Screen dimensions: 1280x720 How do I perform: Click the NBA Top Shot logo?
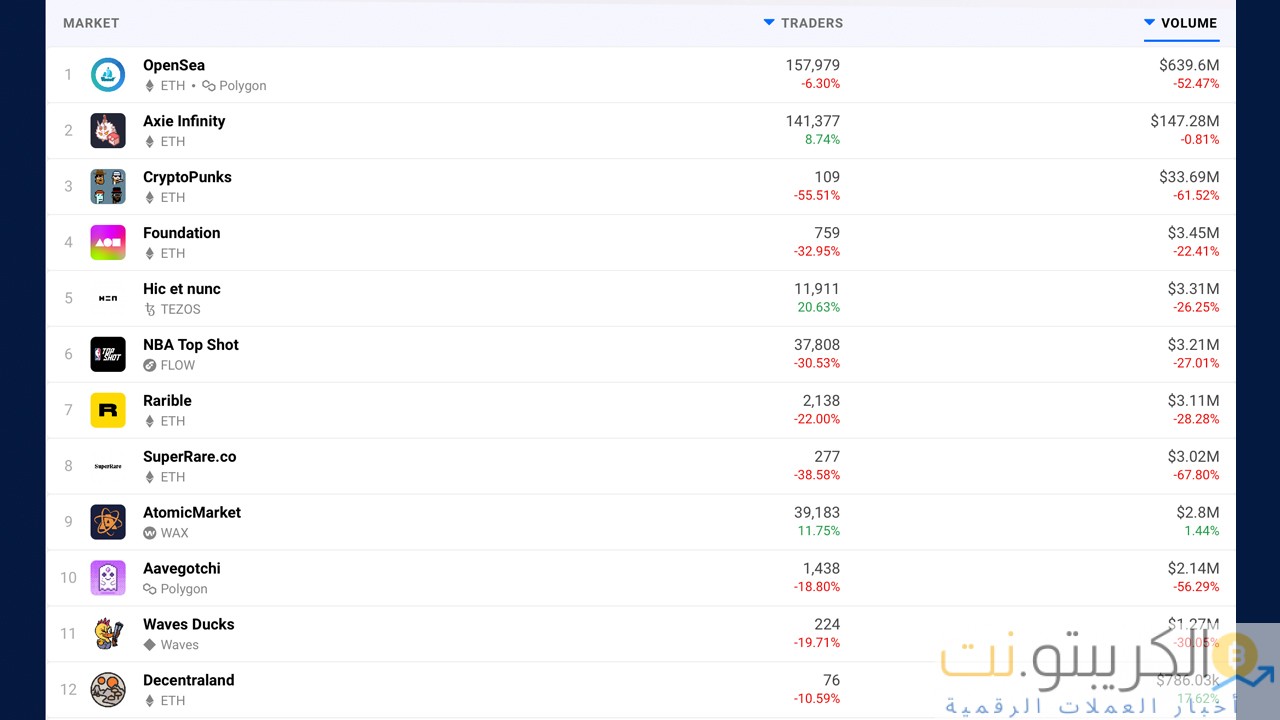pos(108,355)
